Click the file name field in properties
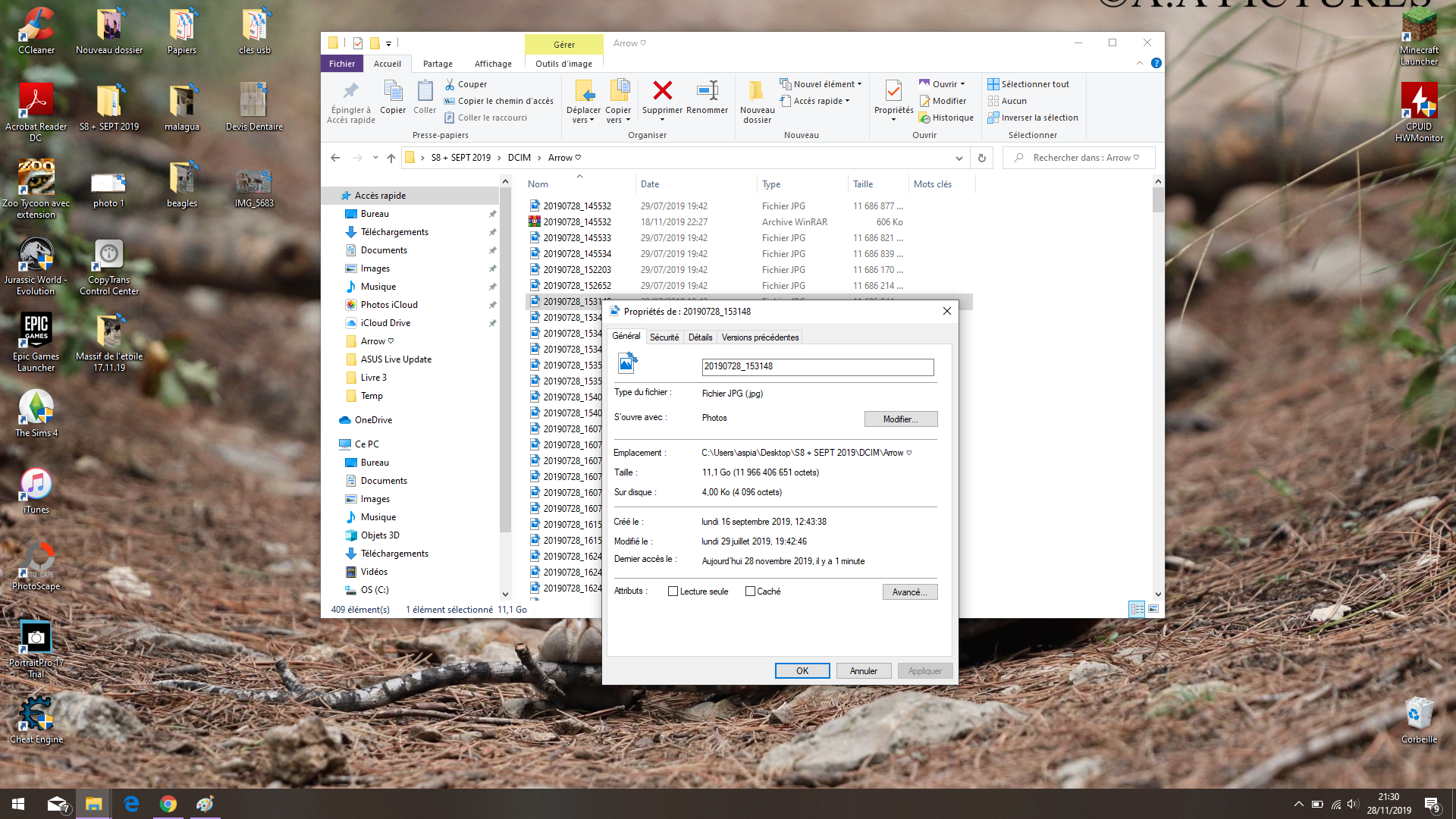The image size is (1456, 819). pos(817,366)
